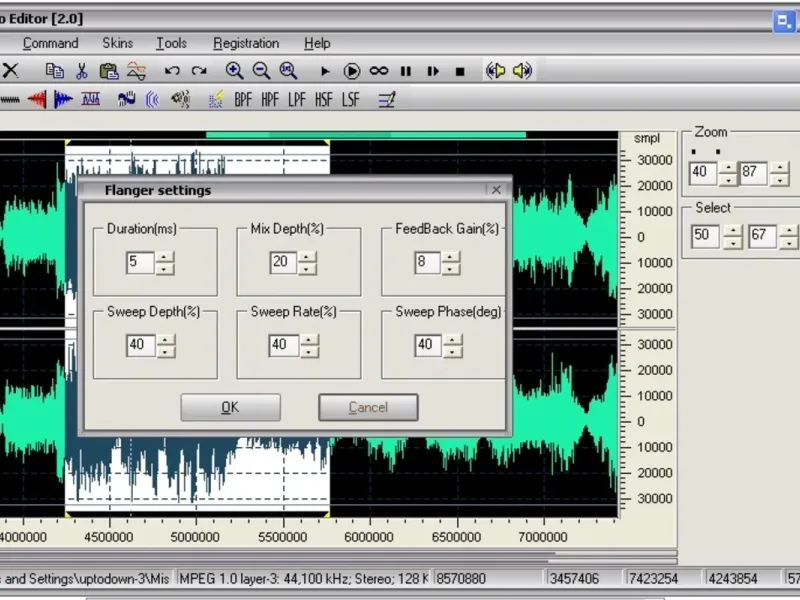800x600 pixels.
Task: Toggle loop playback infinity icon
Action: tap(379, 71)
